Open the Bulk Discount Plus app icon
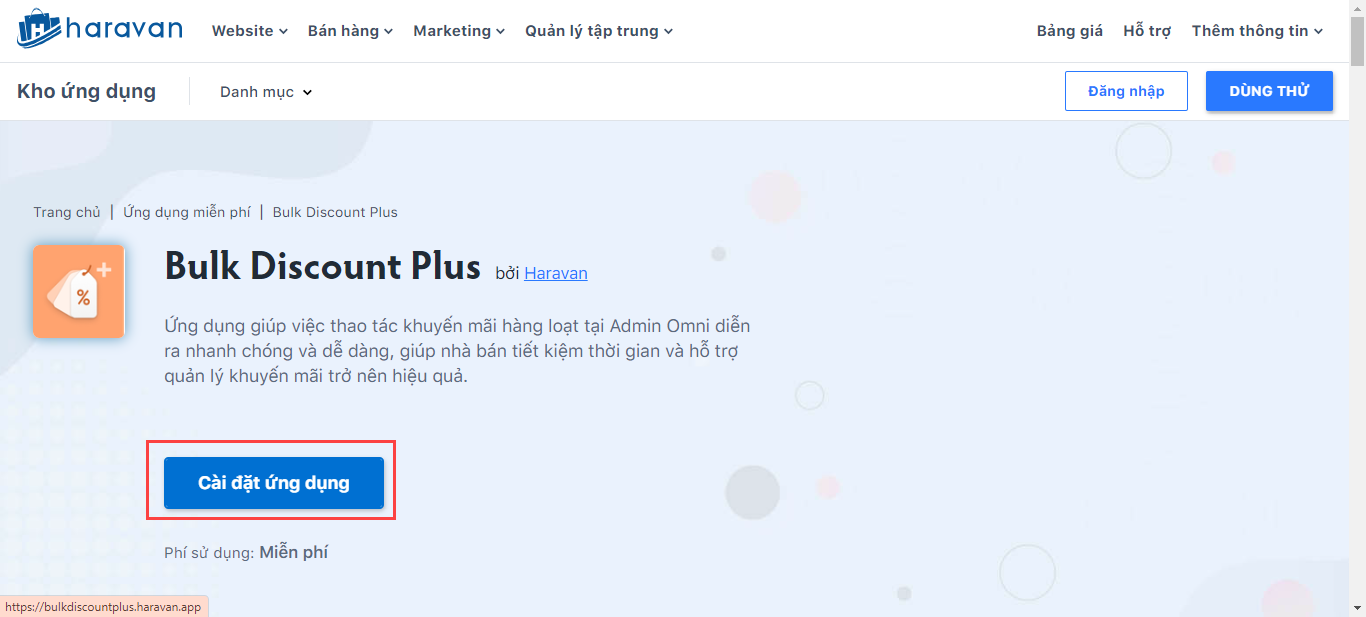1366x617 pixels. click(x=79, y=291)
